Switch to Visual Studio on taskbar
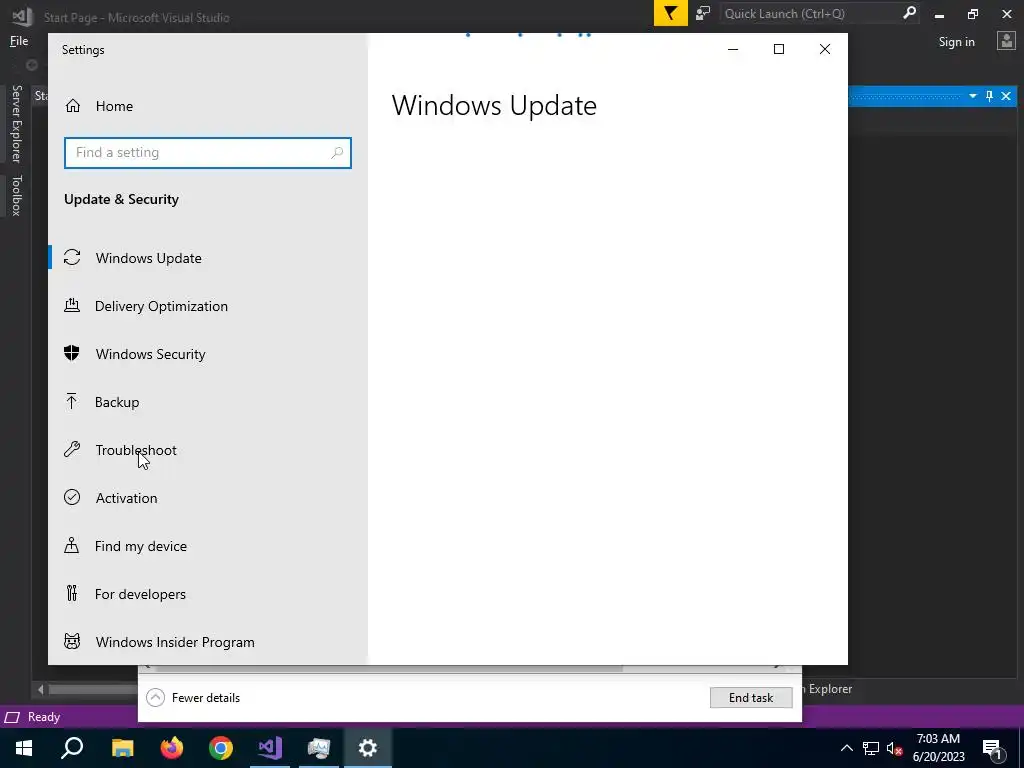 click(x=270, y=748)
